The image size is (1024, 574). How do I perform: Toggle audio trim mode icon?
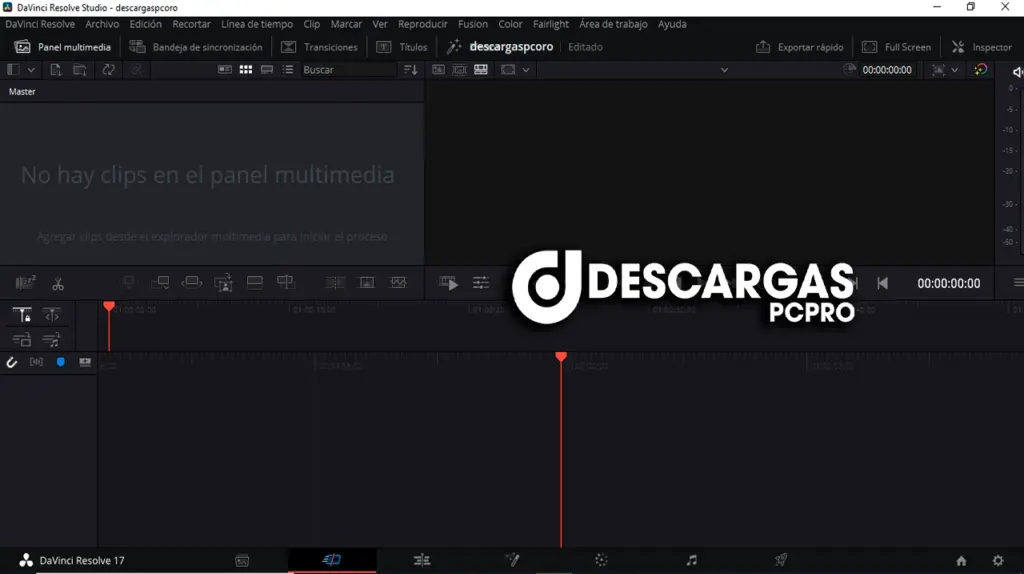36,362
